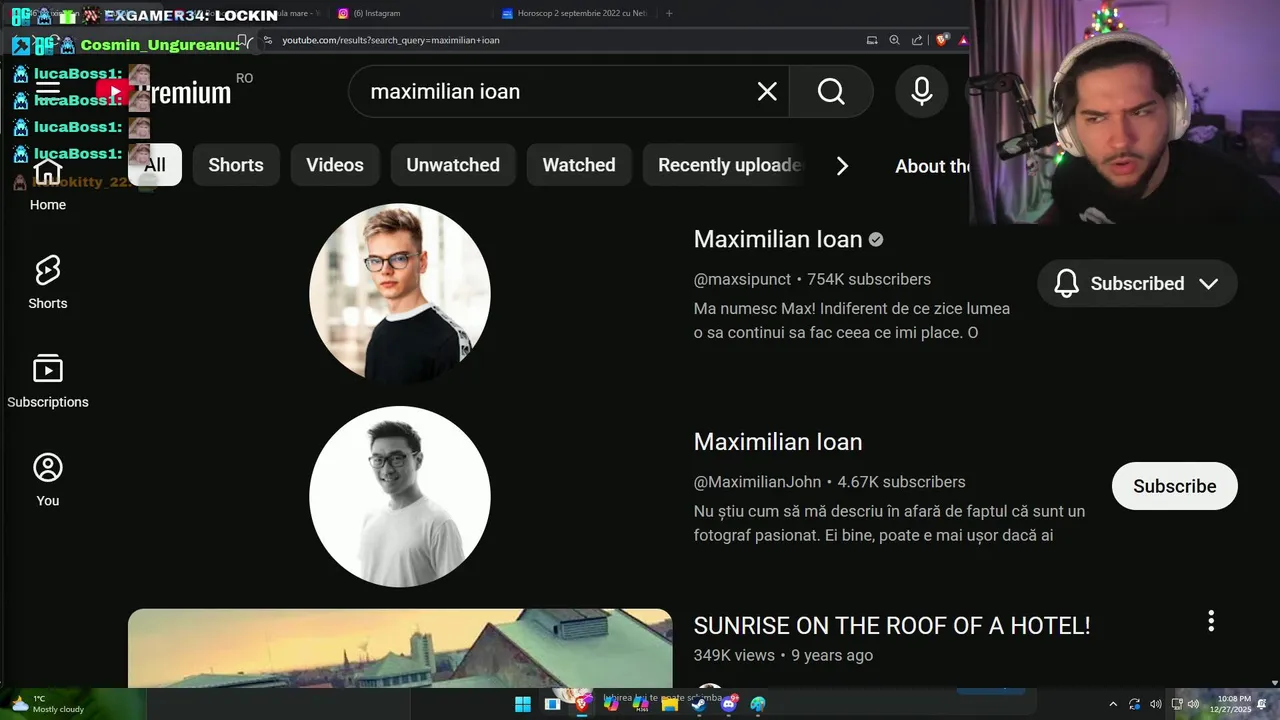The width and height of the screenshot is (1280, 720).
Task: Click the @MaximilianJohn handle text
Action: click(758, 482)
